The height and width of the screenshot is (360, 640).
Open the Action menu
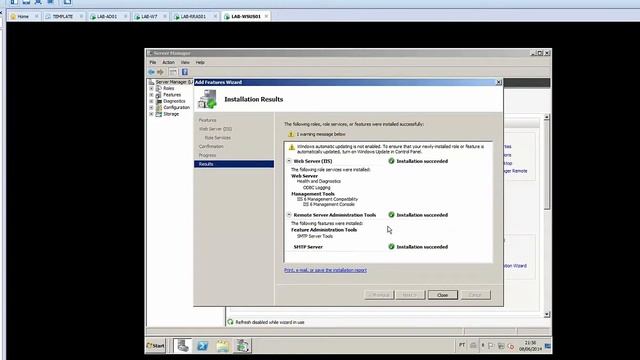tap(169, 62)
